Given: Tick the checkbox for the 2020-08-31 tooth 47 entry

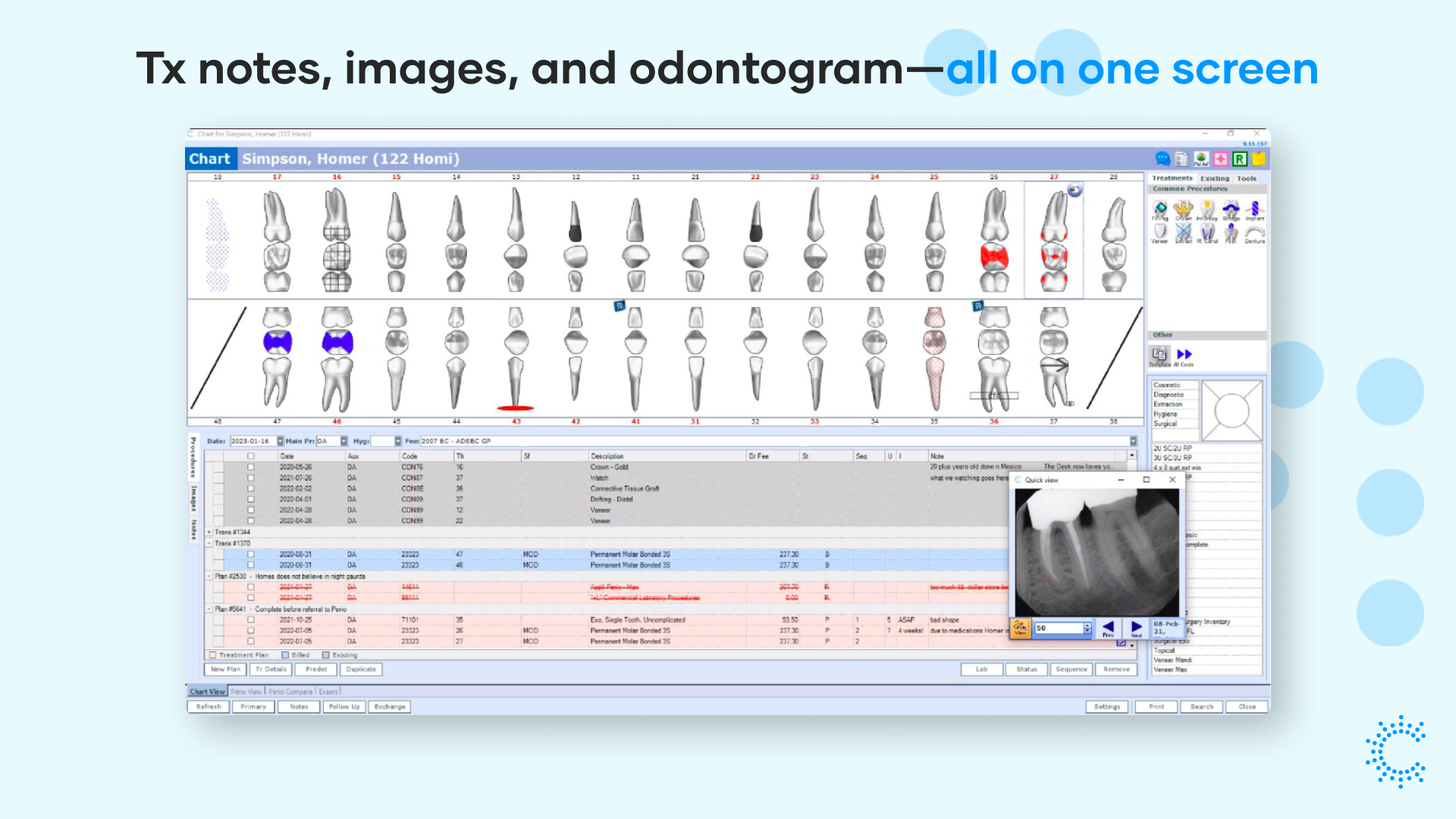Looking at the screenshot, I should pyautogui.click(x=250, y=554).
